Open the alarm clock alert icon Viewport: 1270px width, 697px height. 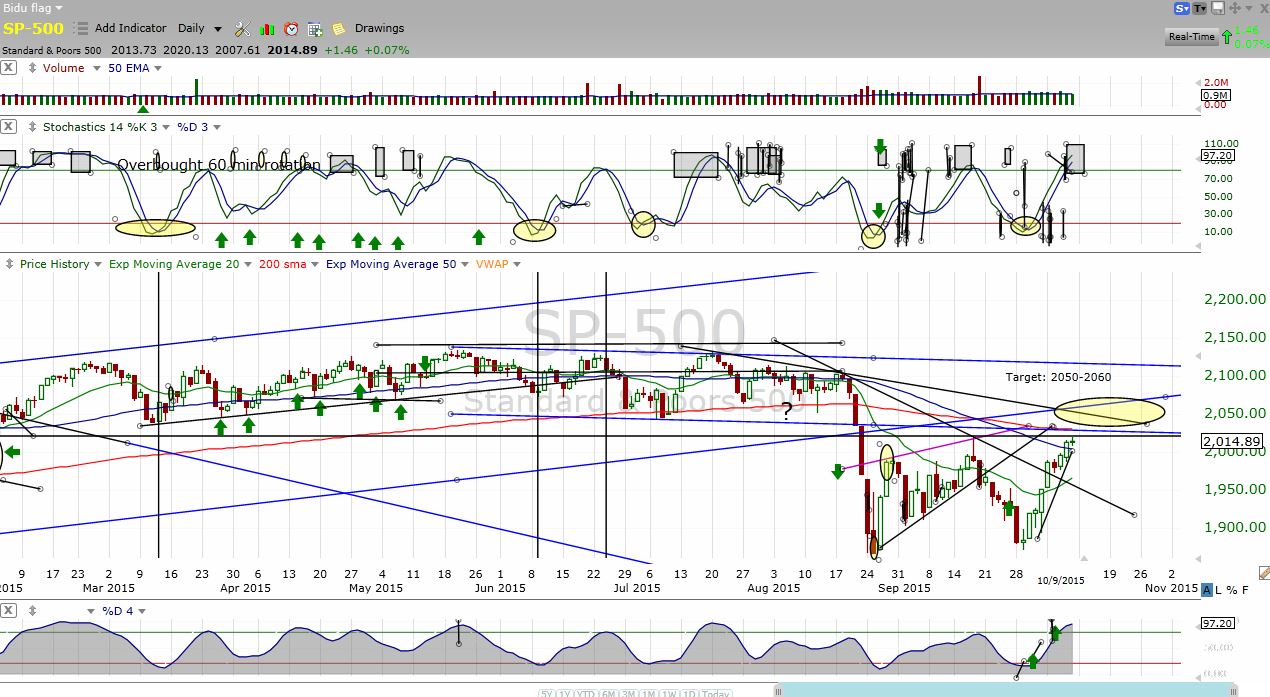coord(291,29)
